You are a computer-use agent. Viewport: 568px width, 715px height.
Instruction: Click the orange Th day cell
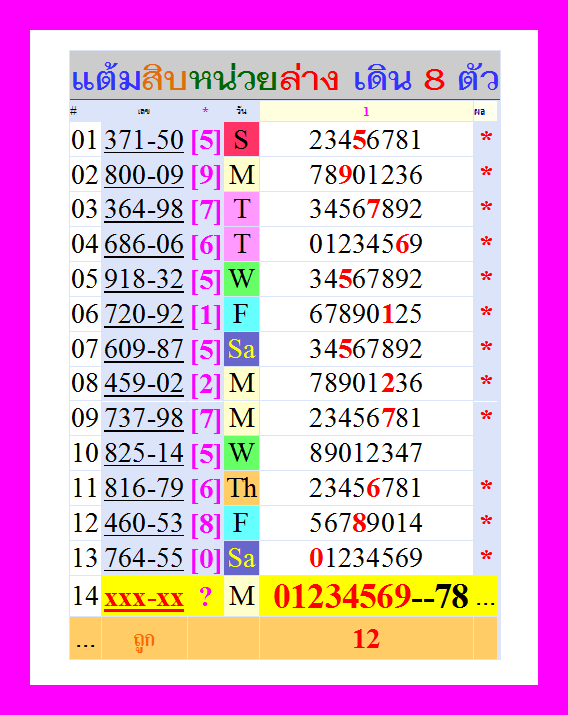coord(241,488)
